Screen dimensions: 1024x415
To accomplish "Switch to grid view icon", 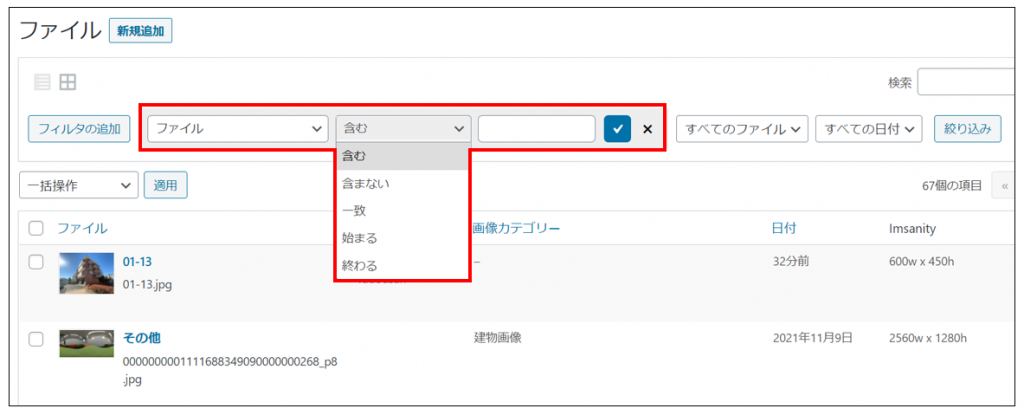I will pos(68,83).
